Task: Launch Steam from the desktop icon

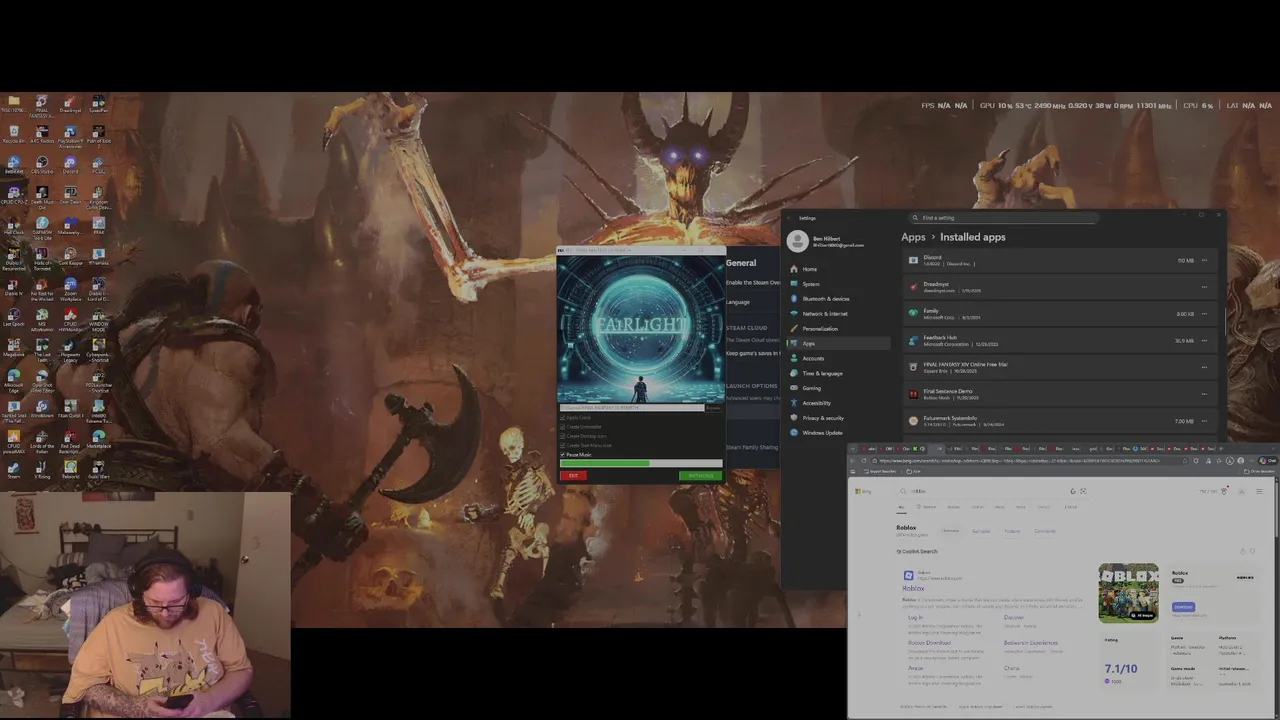Action: point(13,468)
